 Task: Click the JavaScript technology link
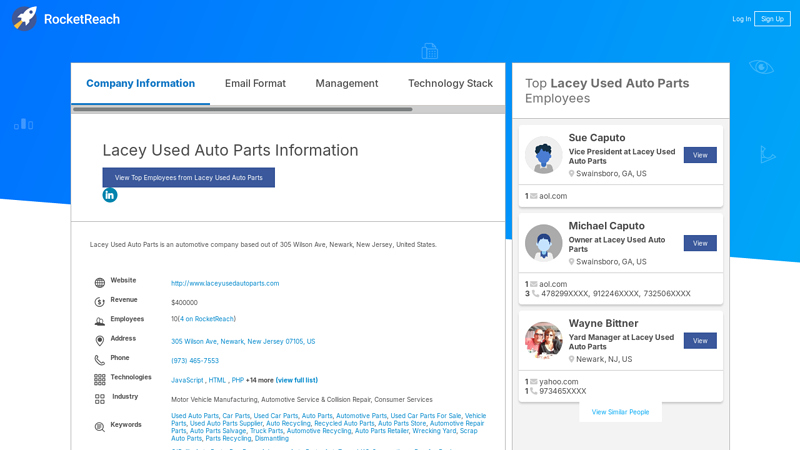187,380
